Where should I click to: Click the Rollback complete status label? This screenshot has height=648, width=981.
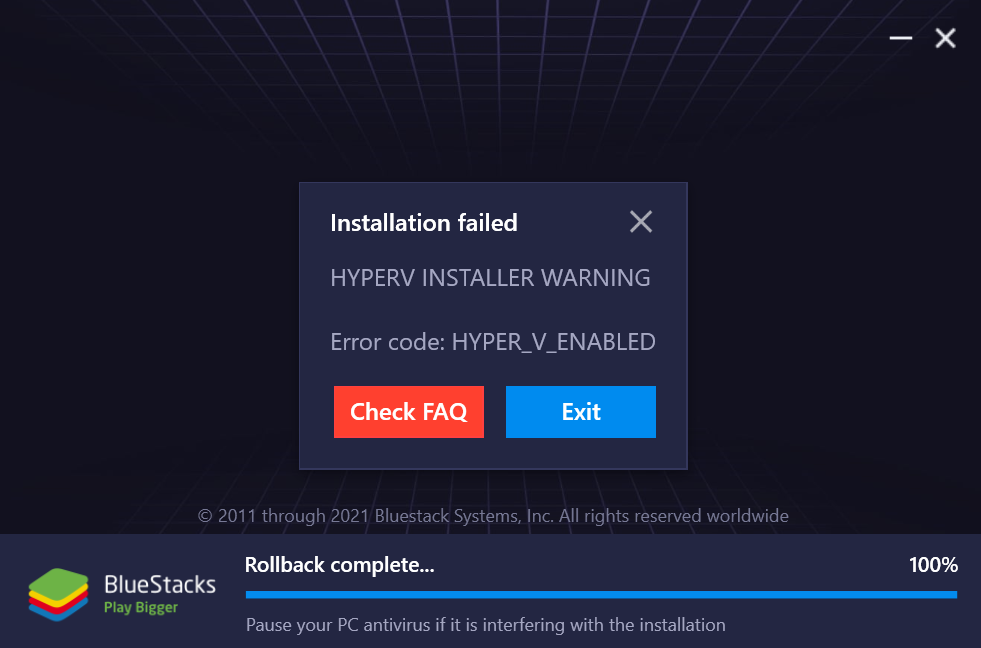(340, 565)
